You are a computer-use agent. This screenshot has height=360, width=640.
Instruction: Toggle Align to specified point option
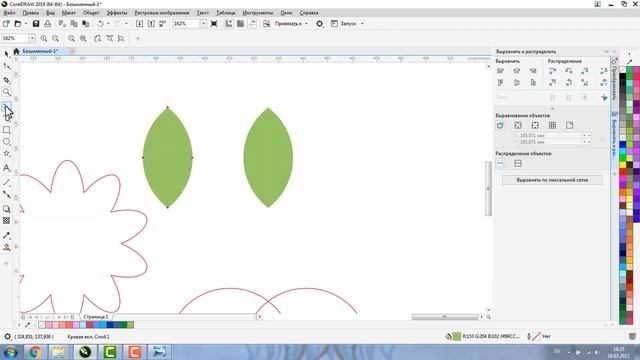coord(569,125)
